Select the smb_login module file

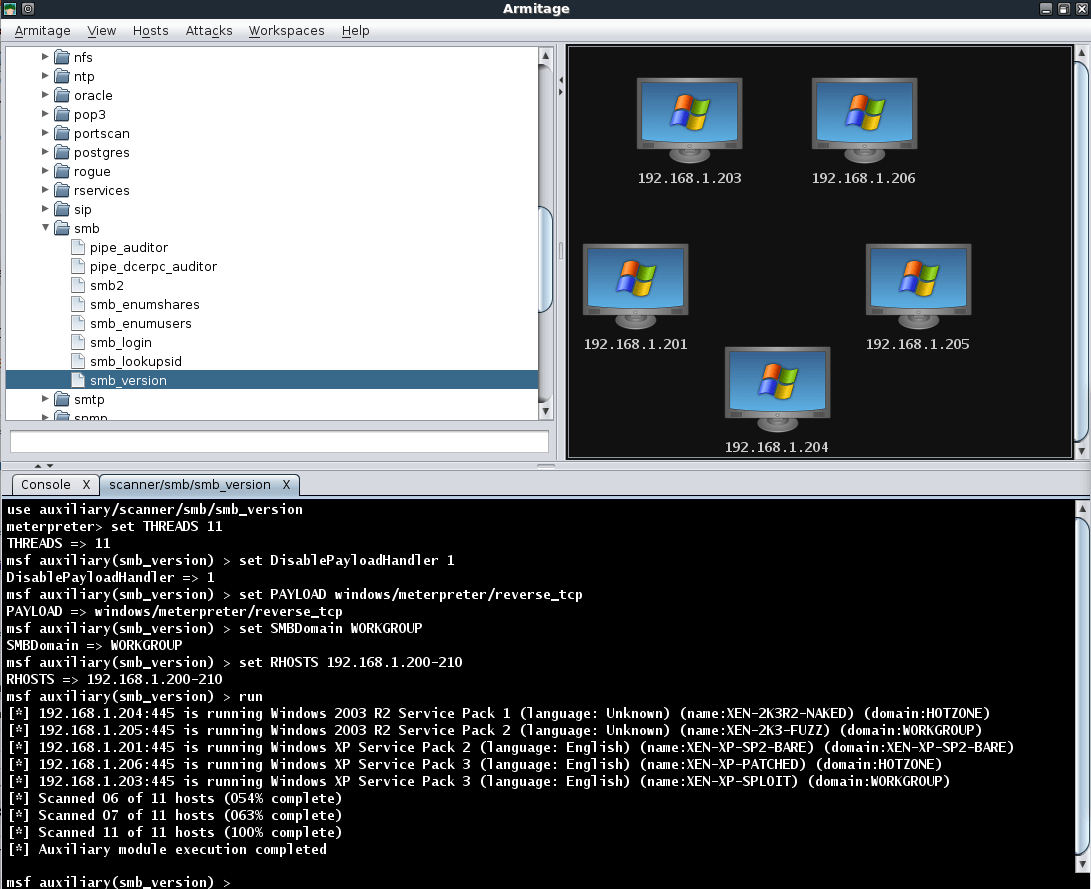click(120, 343)
